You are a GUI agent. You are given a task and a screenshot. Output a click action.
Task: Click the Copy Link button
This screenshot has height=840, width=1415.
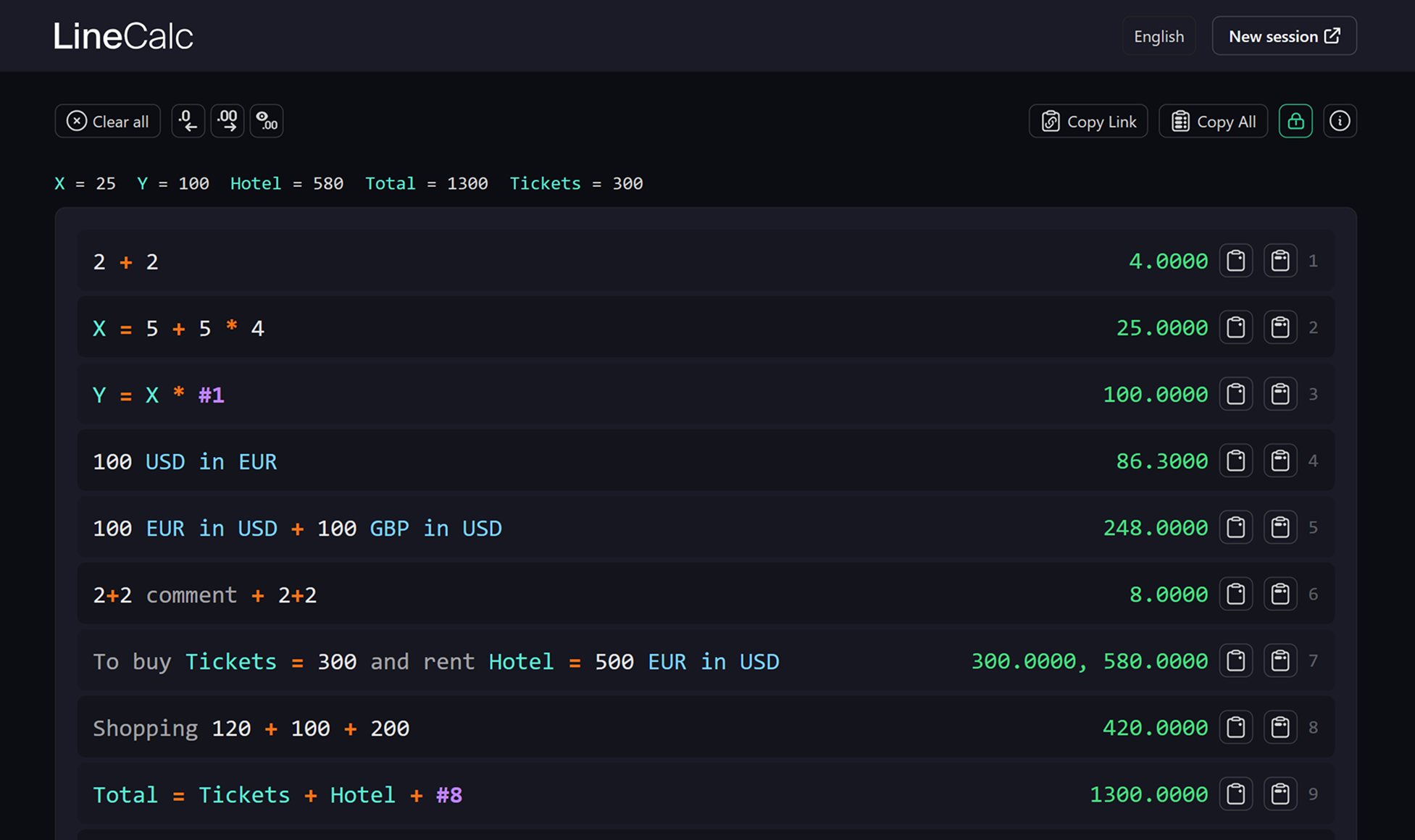pos(1088,122)
